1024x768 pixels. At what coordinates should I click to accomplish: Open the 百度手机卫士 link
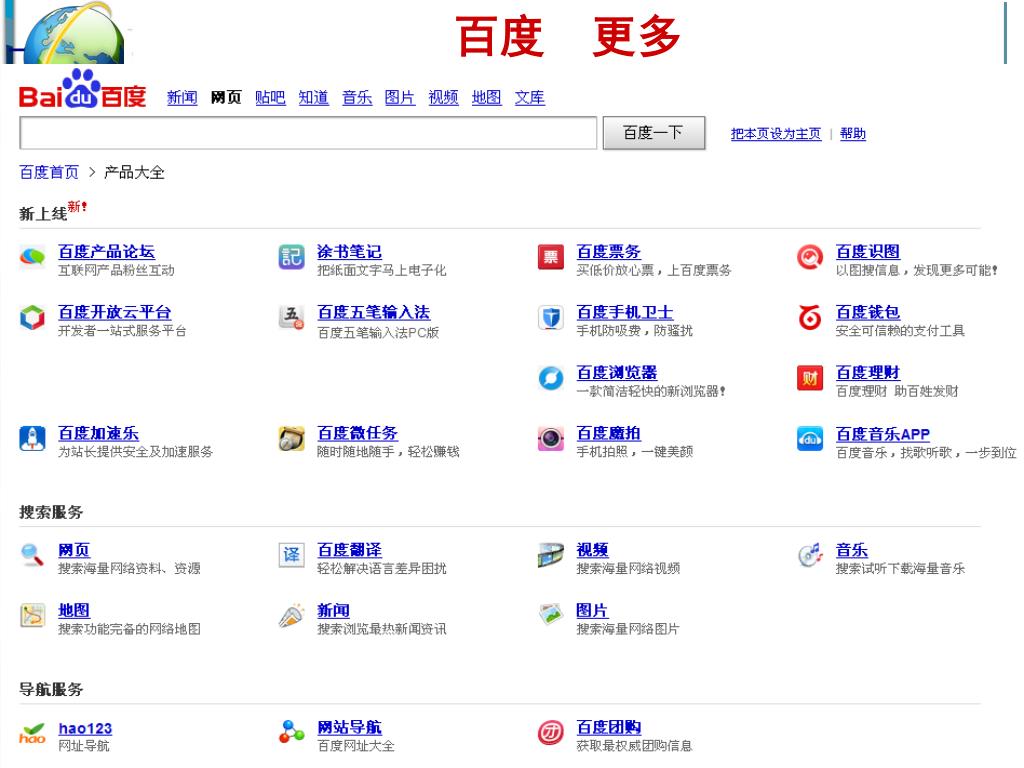(625, 312)
